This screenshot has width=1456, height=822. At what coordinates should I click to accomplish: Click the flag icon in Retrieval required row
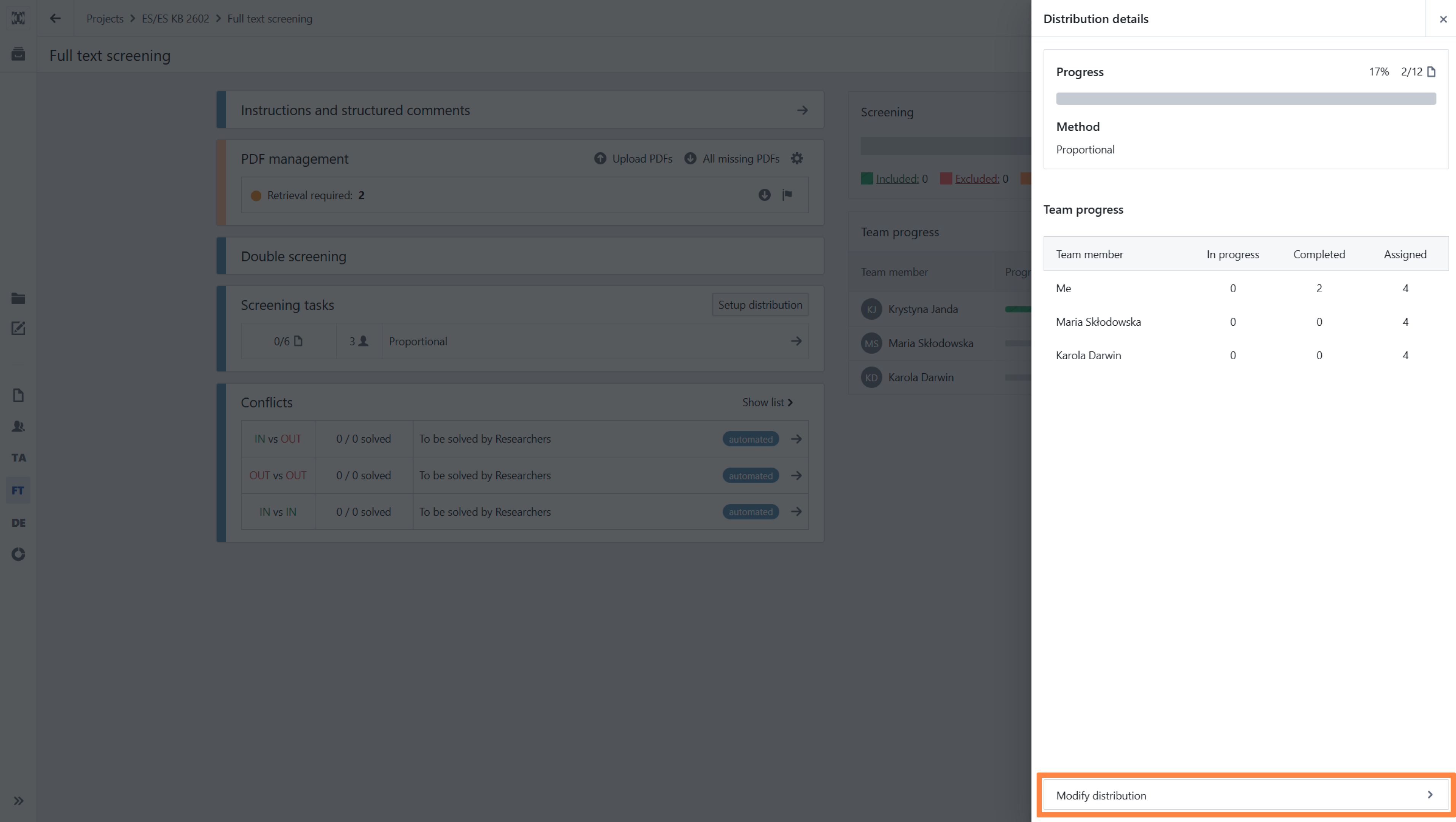point(787,195)
